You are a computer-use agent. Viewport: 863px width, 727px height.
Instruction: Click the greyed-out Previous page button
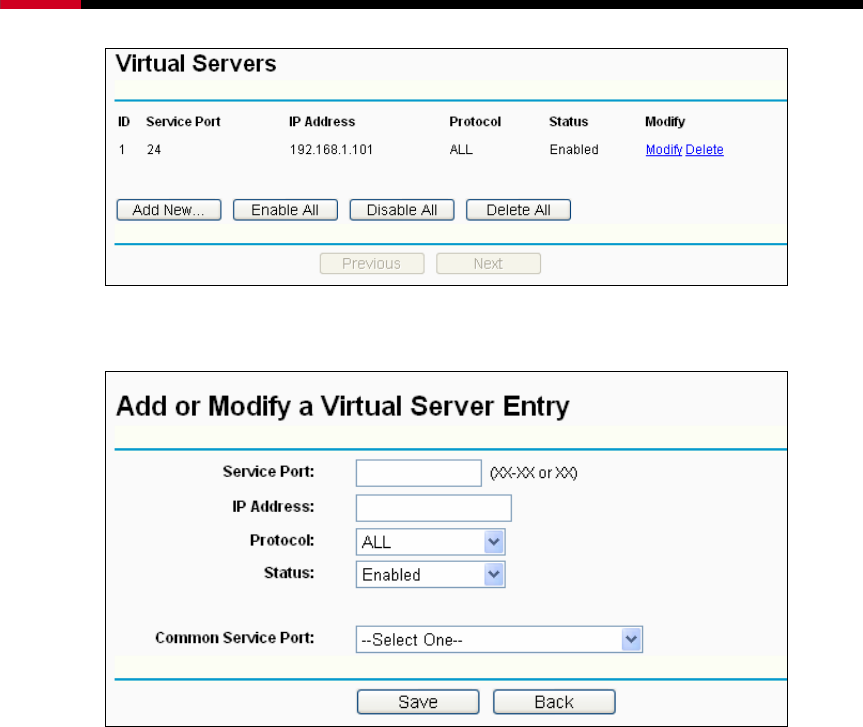click(372, 264)
